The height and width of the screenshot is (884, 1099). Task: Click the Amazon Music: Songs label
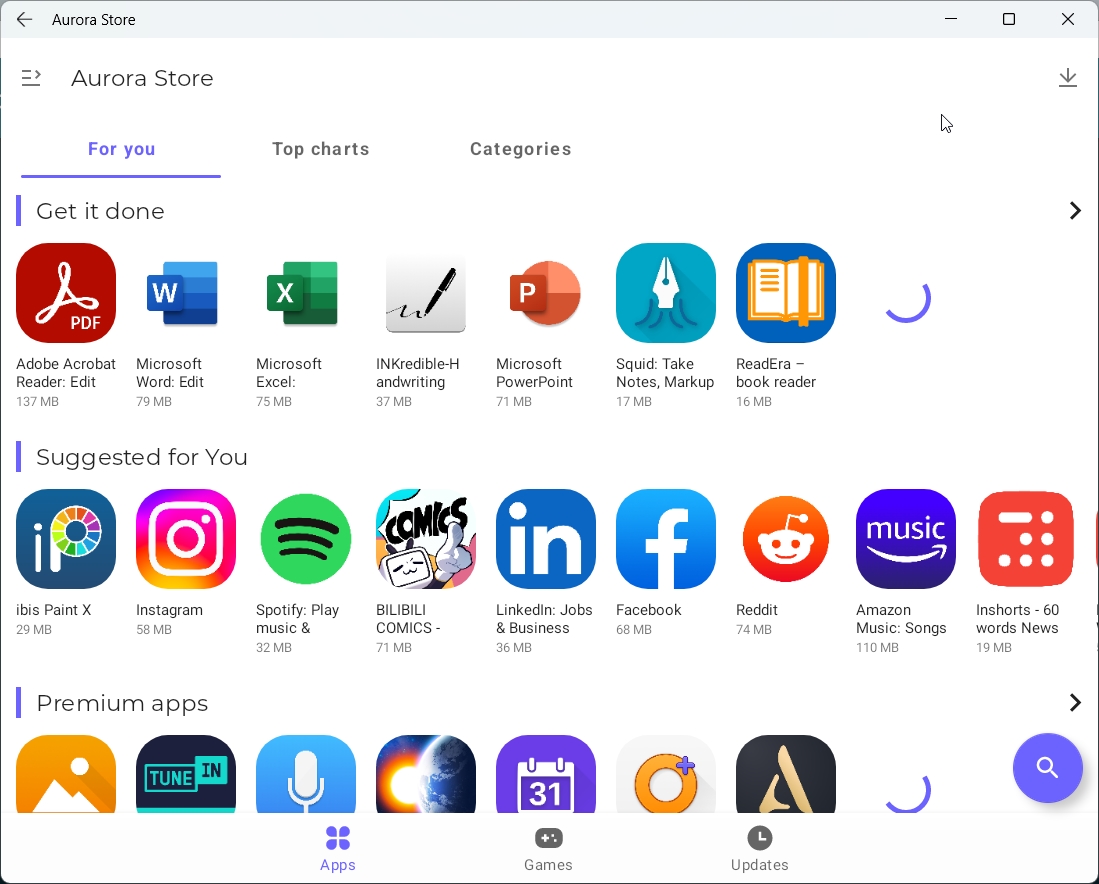901,619
